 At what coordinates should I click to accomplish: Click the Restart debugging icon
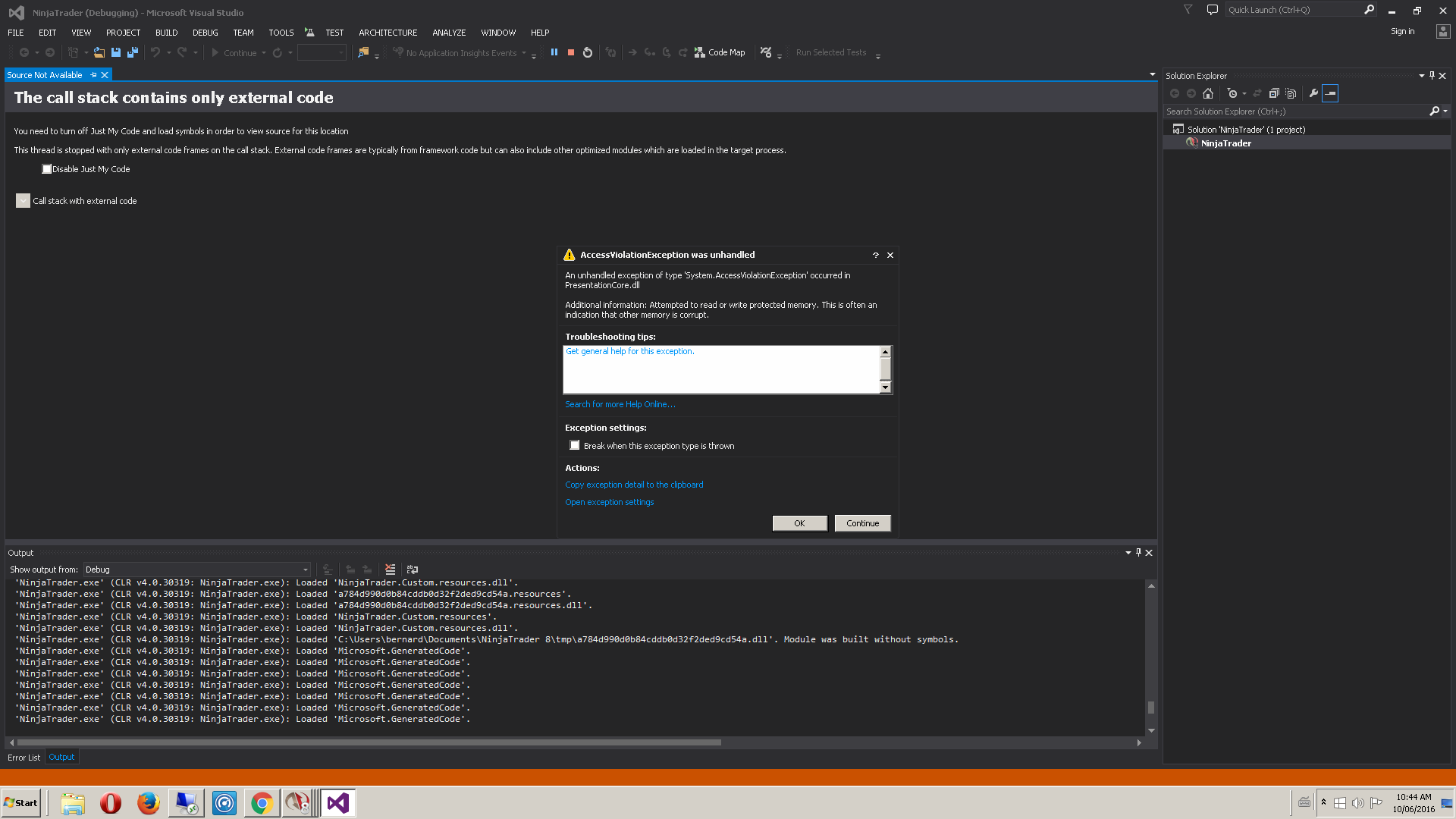[588, 52]
